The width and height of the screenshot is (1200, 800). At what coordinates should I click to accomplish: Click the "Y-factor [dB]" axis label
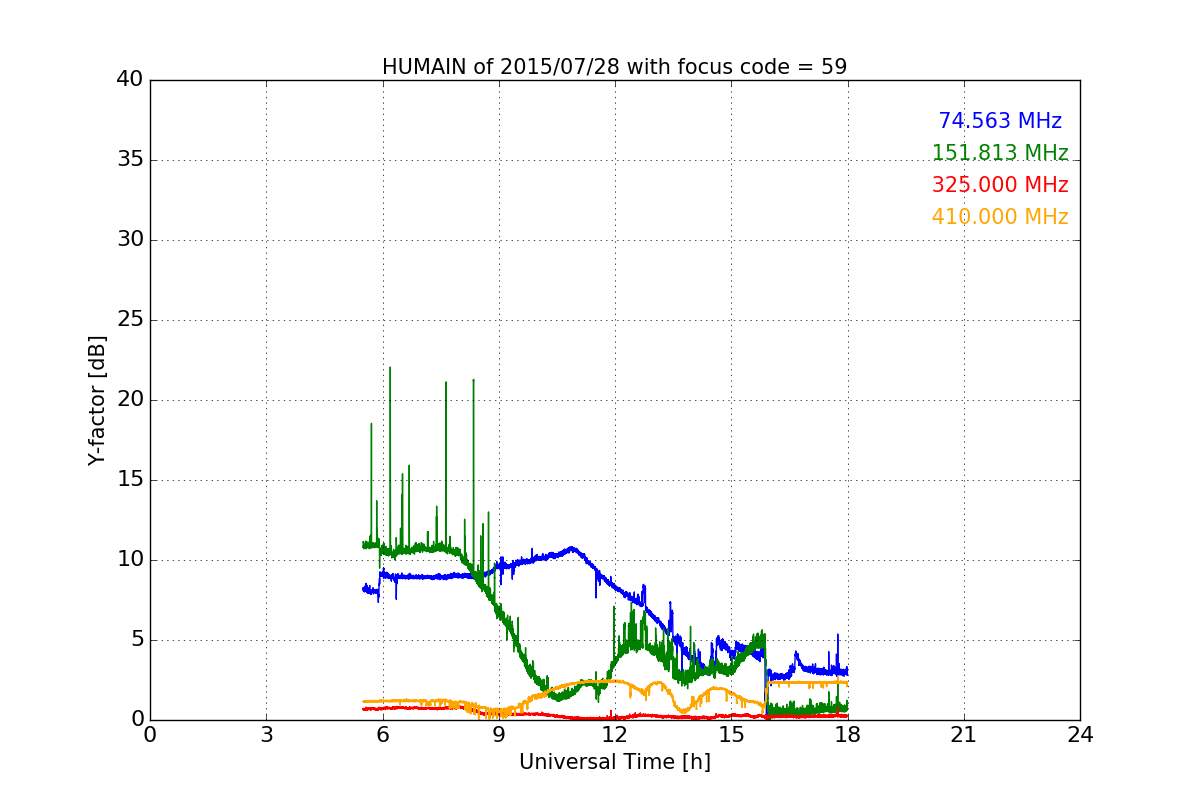click(97, 400)
